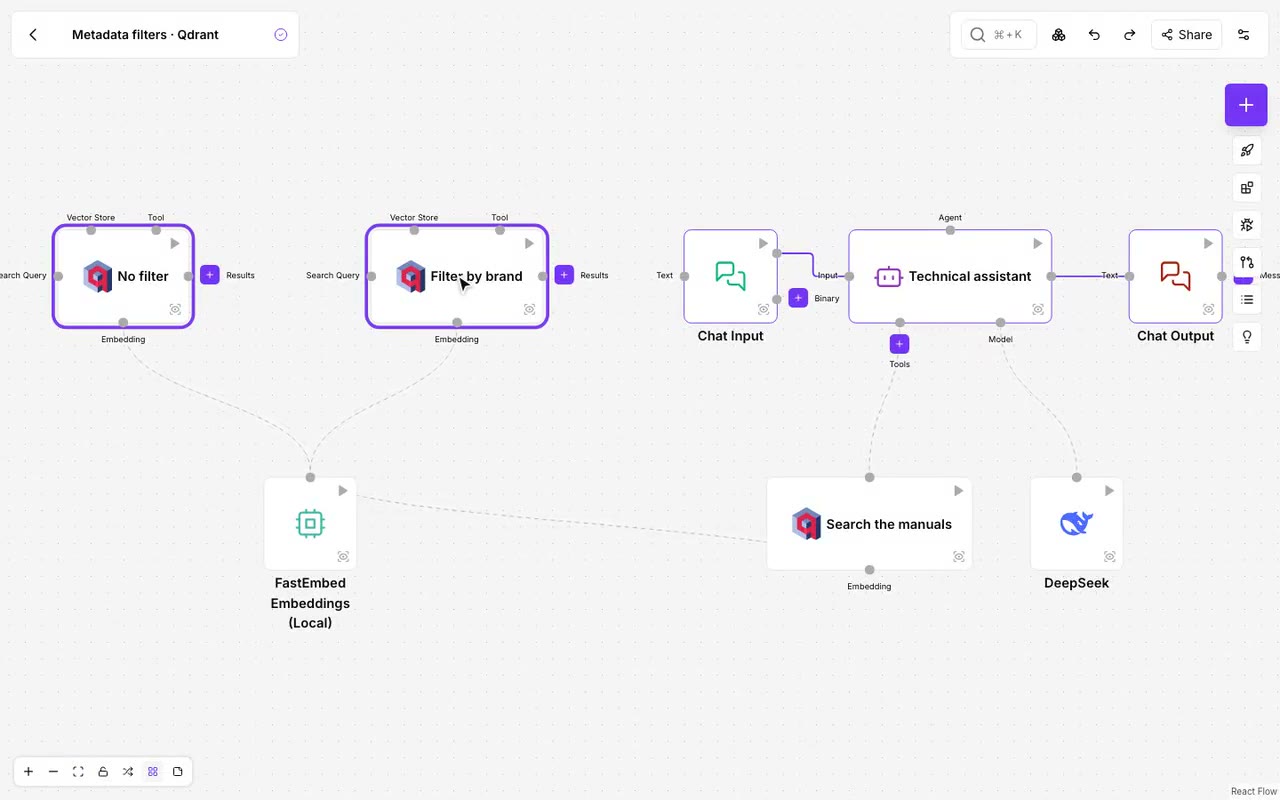
Task: Select the FastEmbed Embeddings chip icon
Action: 310,523
